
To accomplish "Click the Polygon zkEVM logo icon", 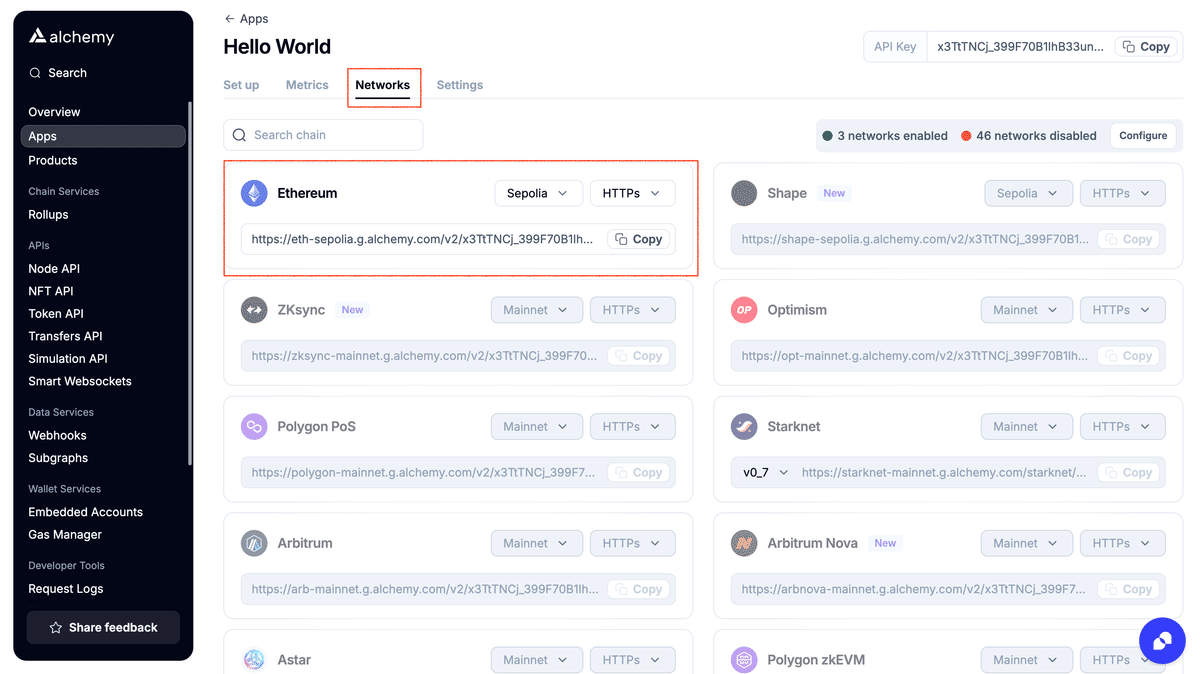I will coord(744,660).
